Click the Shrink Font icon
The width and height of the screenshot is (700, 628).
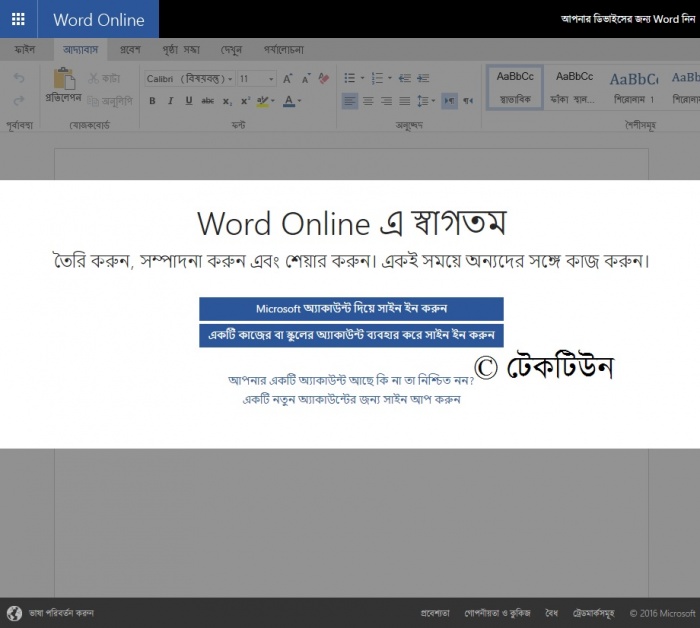pyautogui.click(x=306, y=79)
